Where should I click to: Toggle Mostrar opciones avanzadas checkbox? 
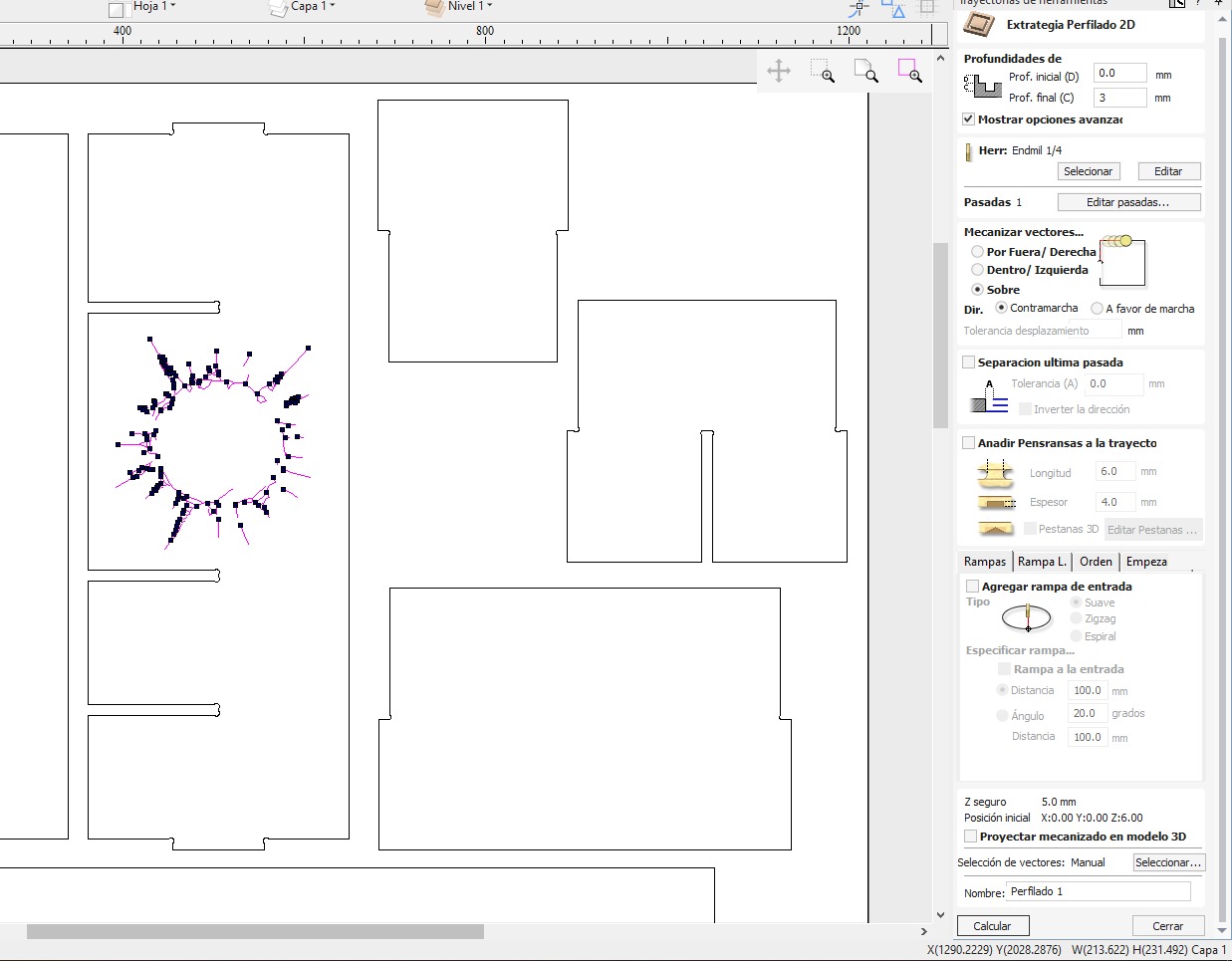(969, 120)
